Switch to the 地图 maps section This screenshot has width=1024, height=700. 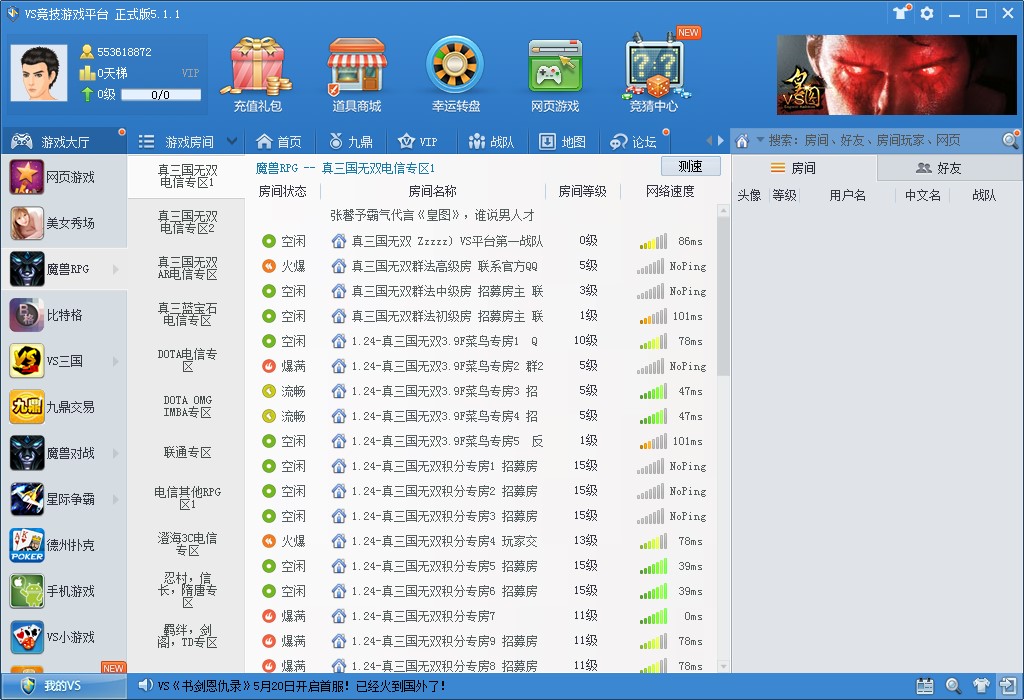tap(572, 141)
